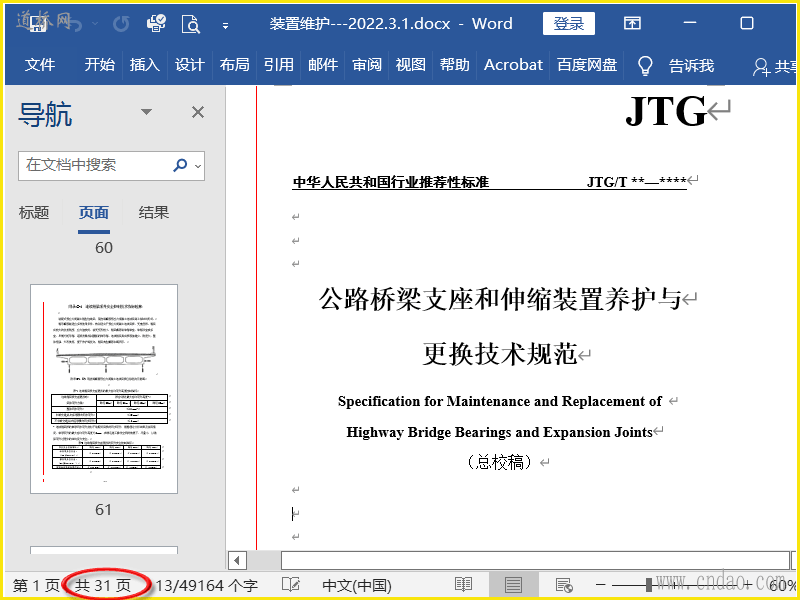The image size is (800, 600).
Task: Switch to the 插入 ribbon tab
Action: point(144,65)
